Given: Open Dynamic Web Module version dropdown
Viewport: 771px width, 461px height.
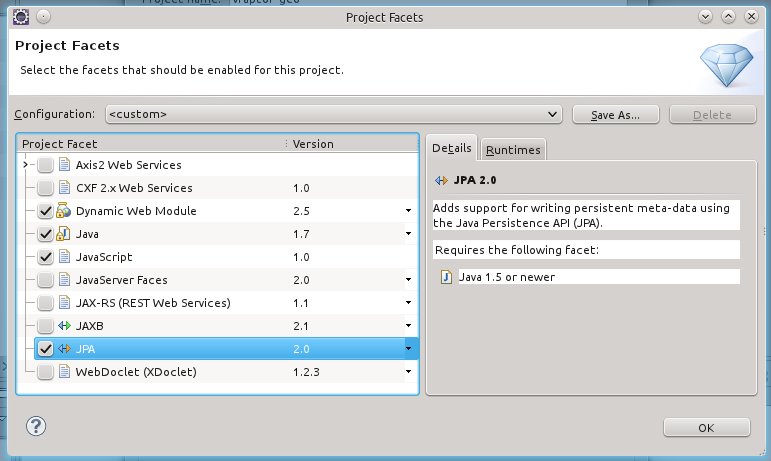Looking at the screenshot, I should (408, 210).
